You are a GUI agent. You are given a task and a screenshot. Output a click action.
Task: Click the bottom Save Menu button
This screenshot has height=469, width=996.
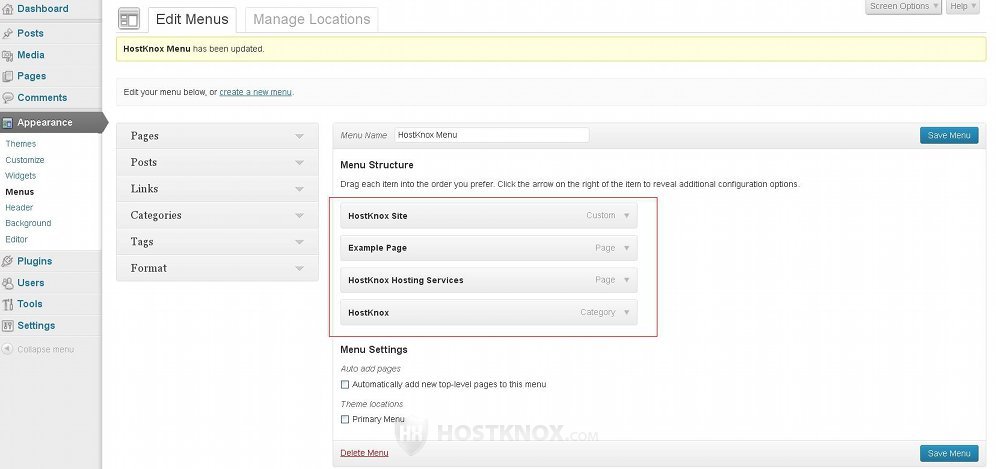click(x=949, y=454)
